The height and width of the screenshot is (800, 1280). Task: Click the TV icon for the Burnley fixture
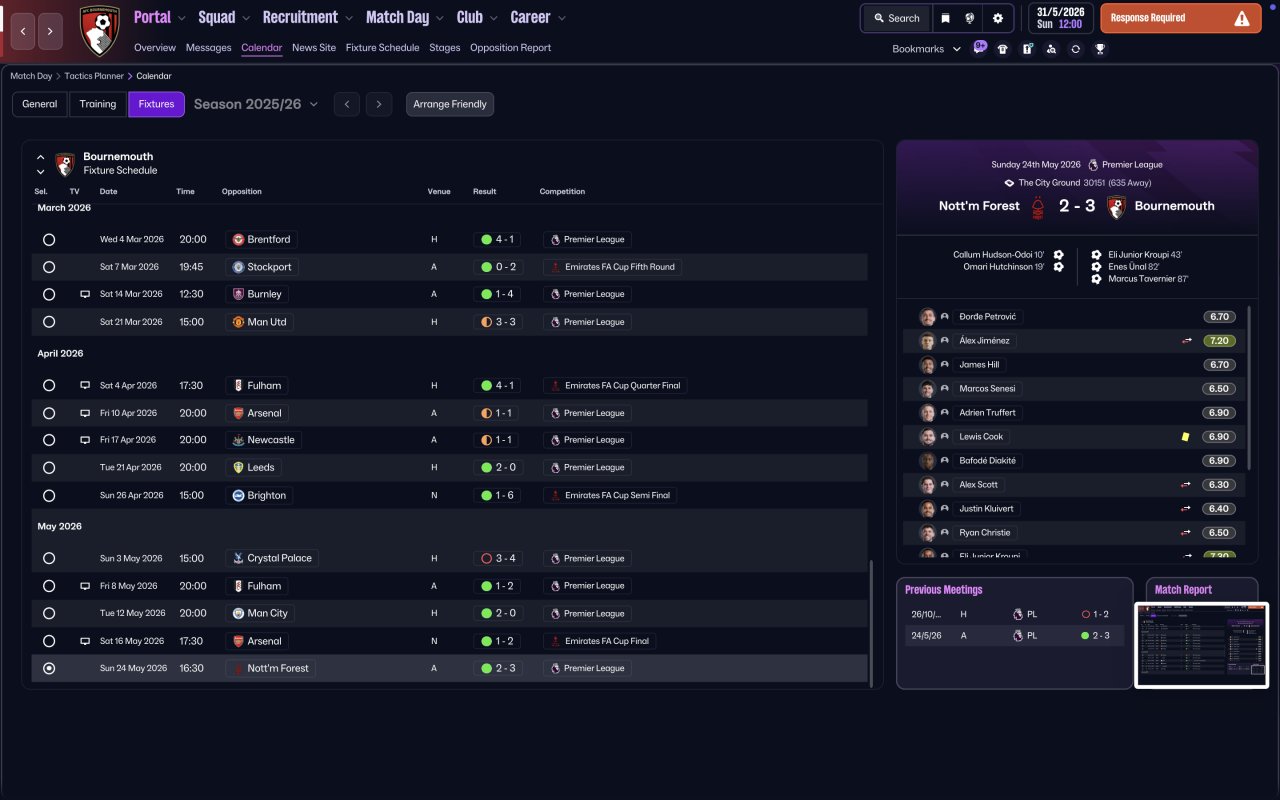[x=85, y=294]
